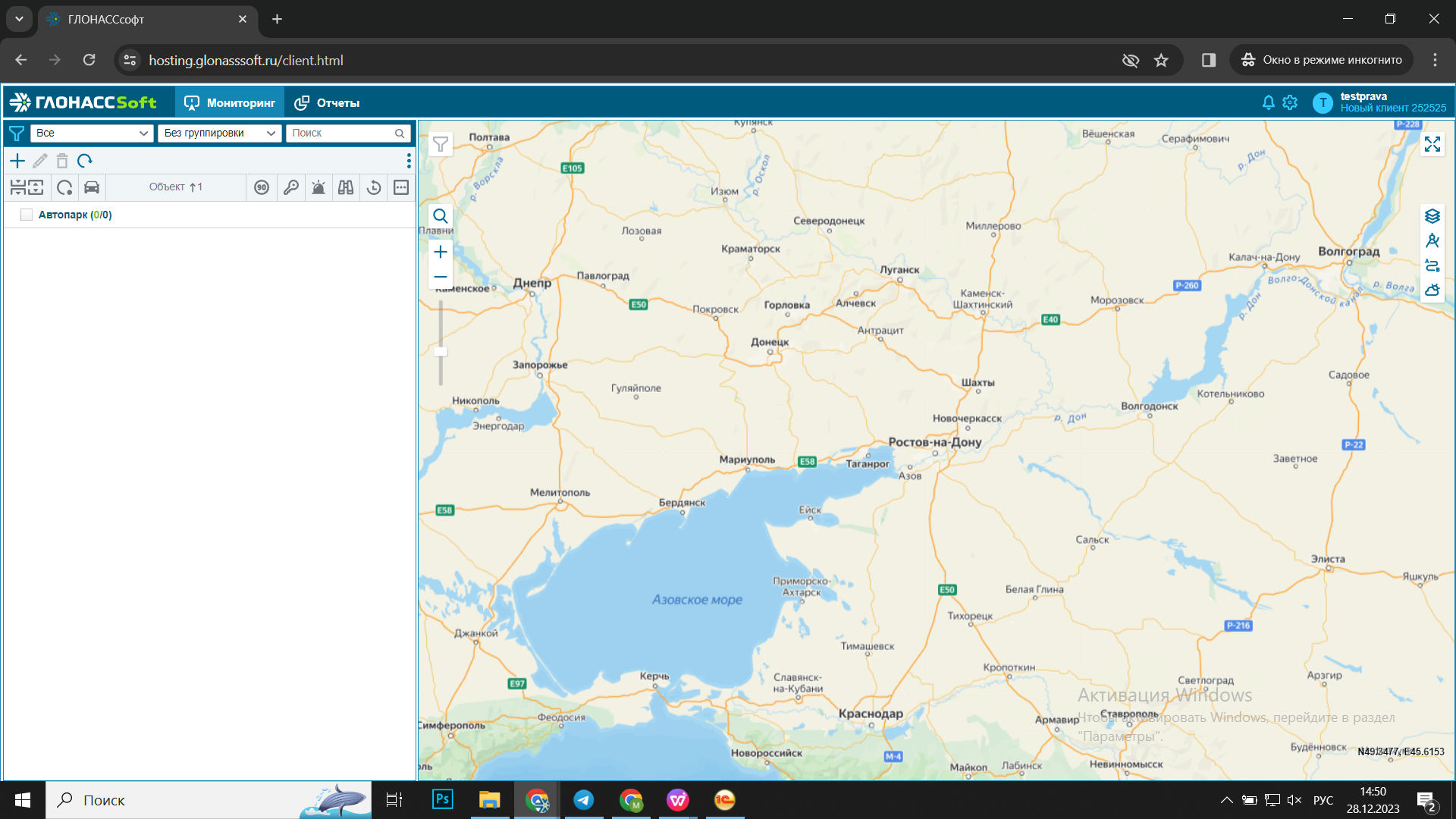This screenshot has height=819, width=1456.
Task: Click the ГЛОНАСССoft logo
Action: click(x=83, y=102)
